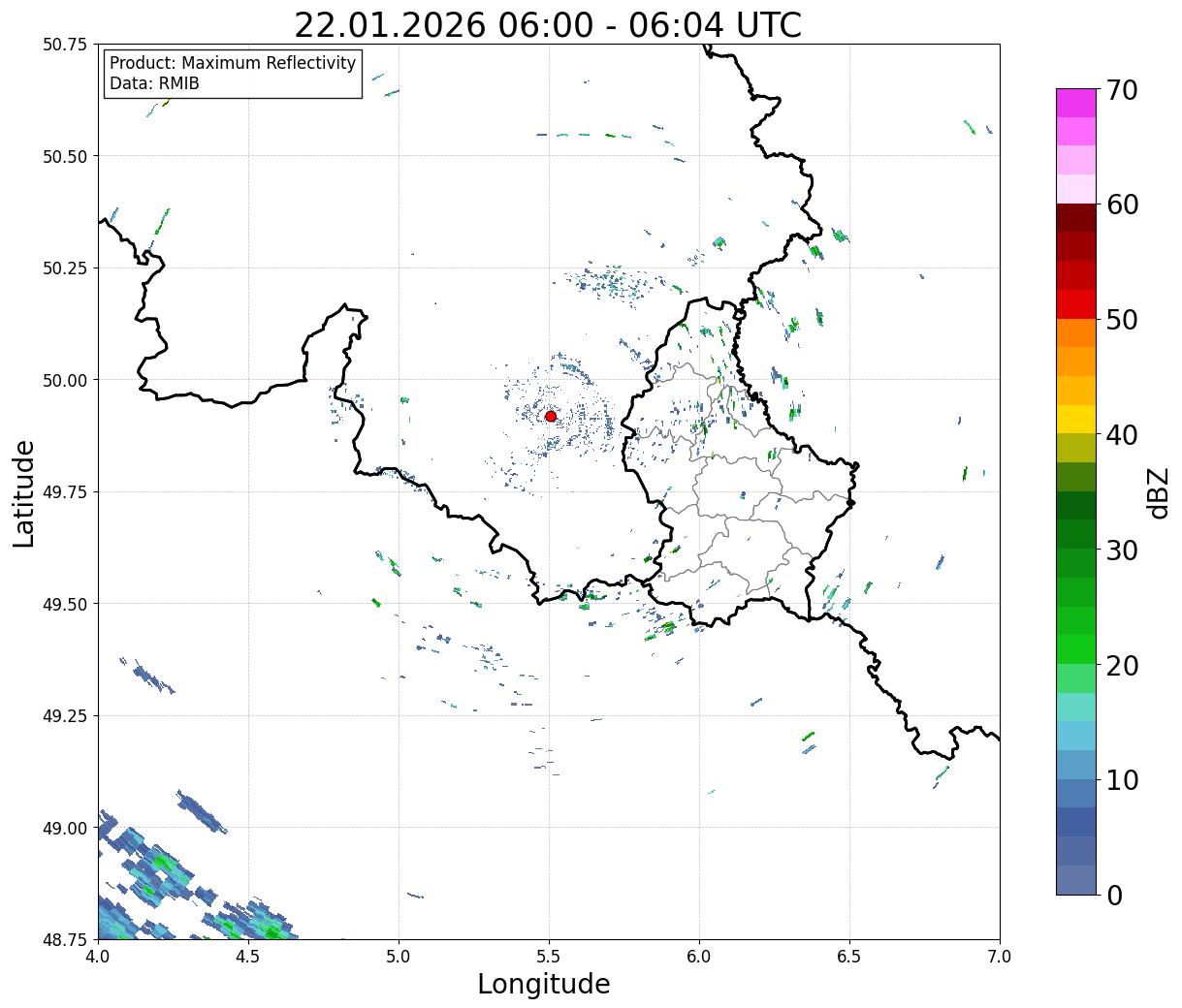Click the colorbar tick label 20
Screen dimensions: 1182x1008
[1122, 666]
